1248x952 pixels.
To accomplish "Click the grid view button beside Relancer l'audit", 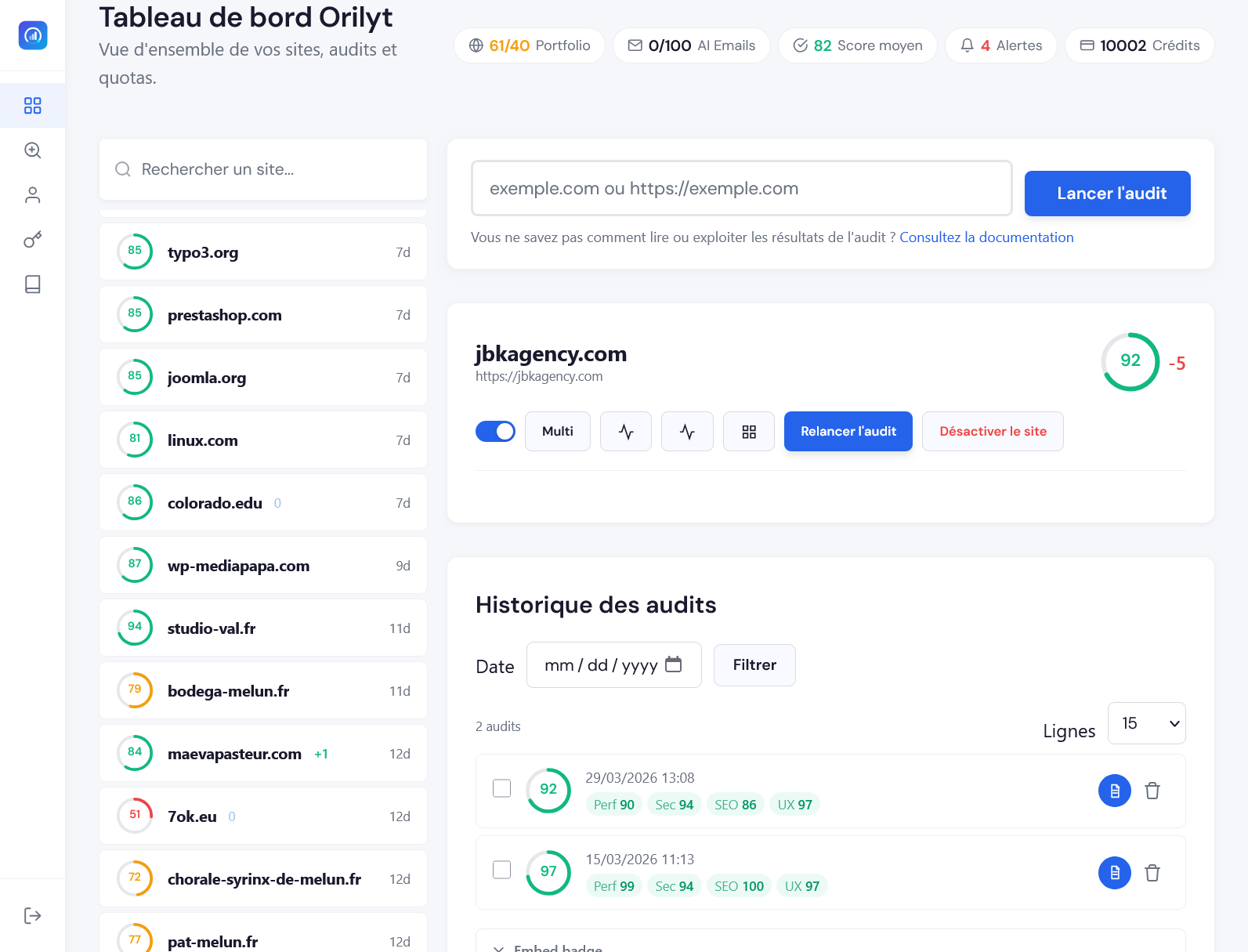I will pyautogui.click(x=748, y=432).
